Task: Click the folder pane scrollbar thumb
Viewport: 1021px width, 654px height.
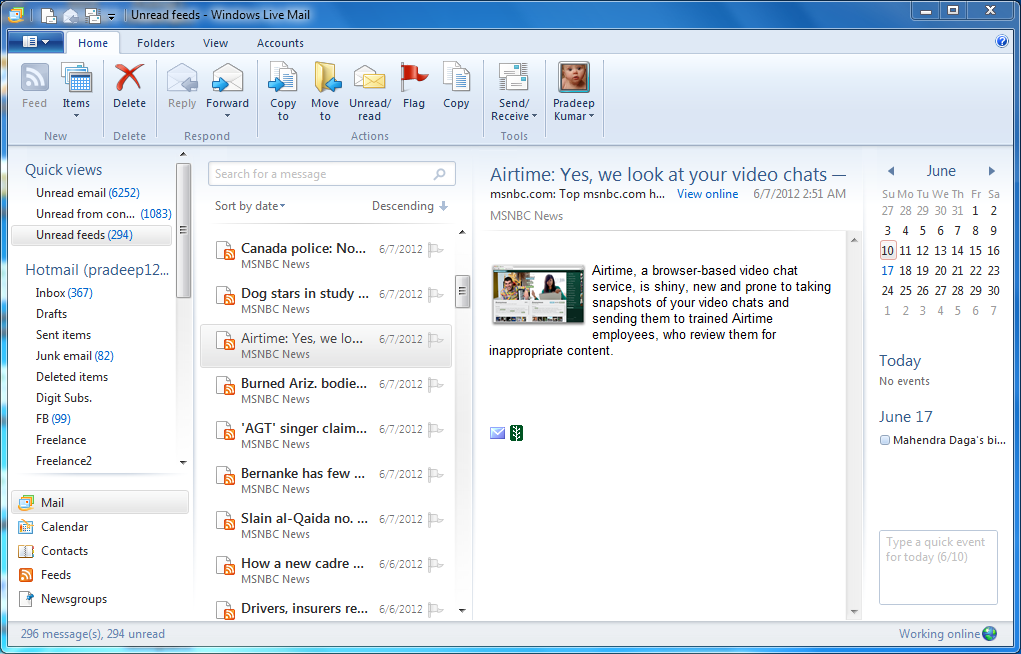Action: (183, 230)
